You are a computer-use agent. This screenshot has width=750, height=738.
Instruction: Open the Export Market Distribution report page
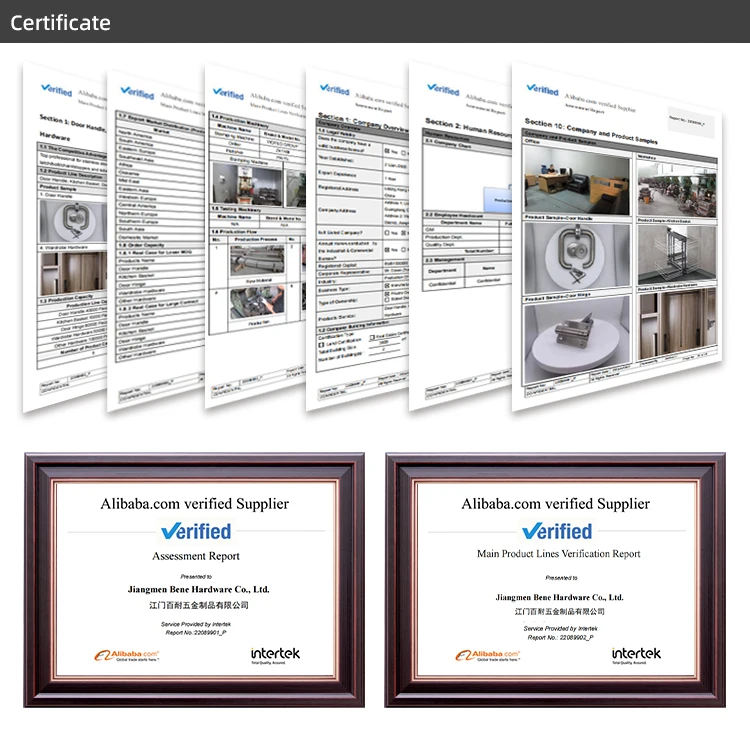tap(156, 241)
